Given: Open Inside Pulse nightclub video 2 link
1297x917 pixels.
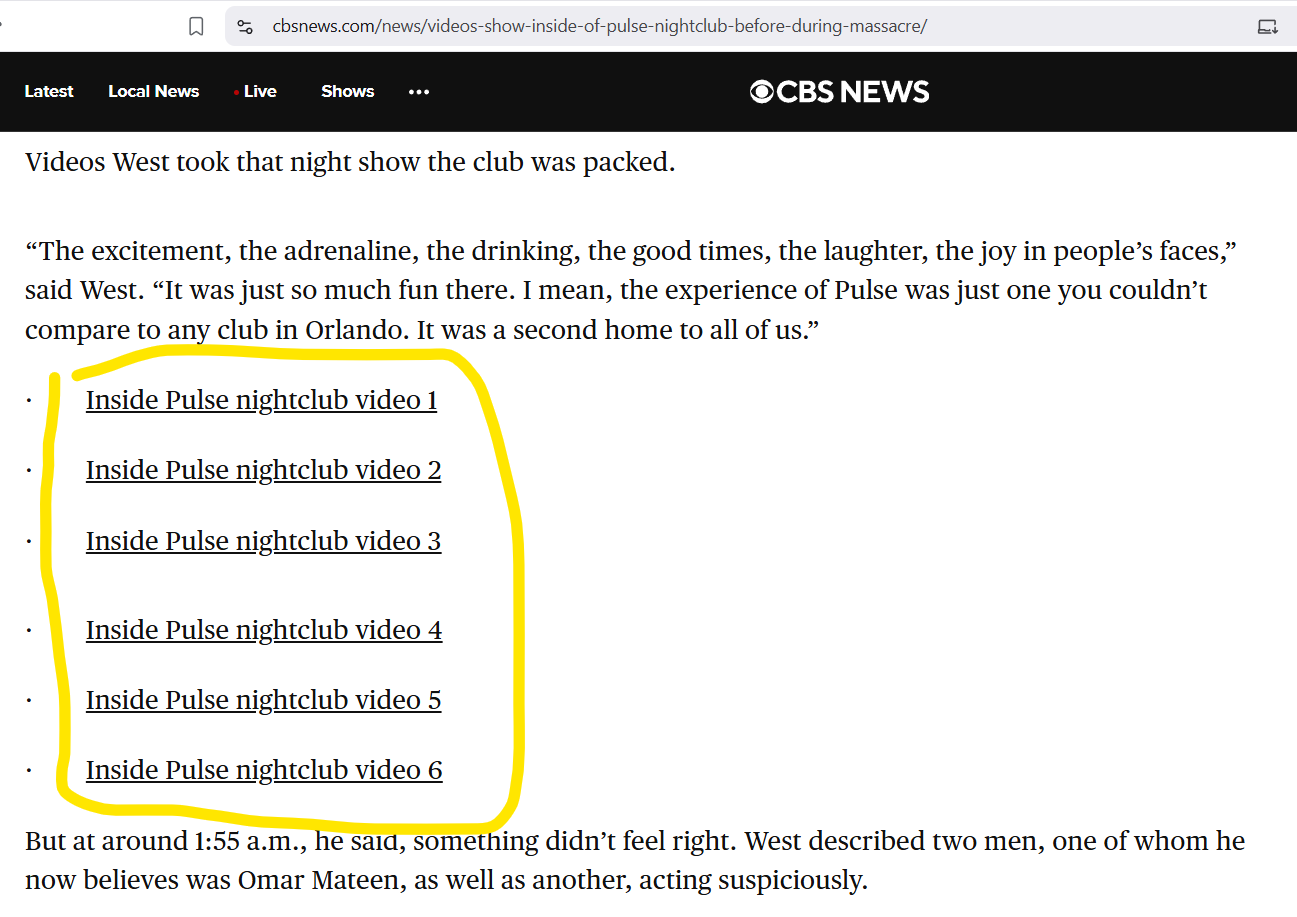Looking at the screenshot, I should point(263,470).
